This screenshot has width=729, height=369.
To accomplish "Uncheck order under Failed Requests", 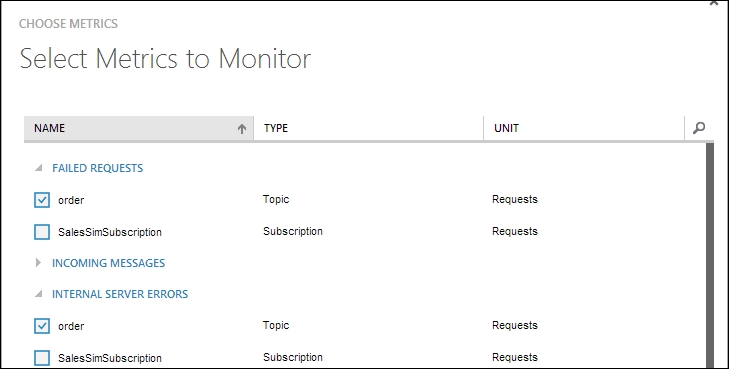I will point(42,200).
